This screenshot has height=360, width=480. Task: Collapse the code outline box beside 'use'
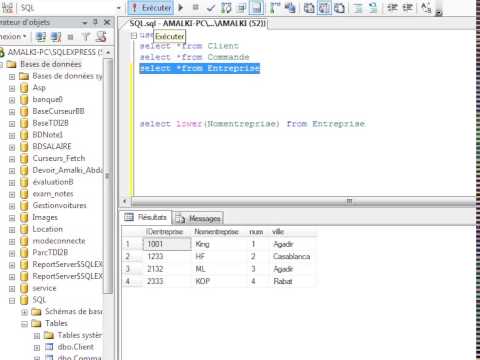[134, 35]
